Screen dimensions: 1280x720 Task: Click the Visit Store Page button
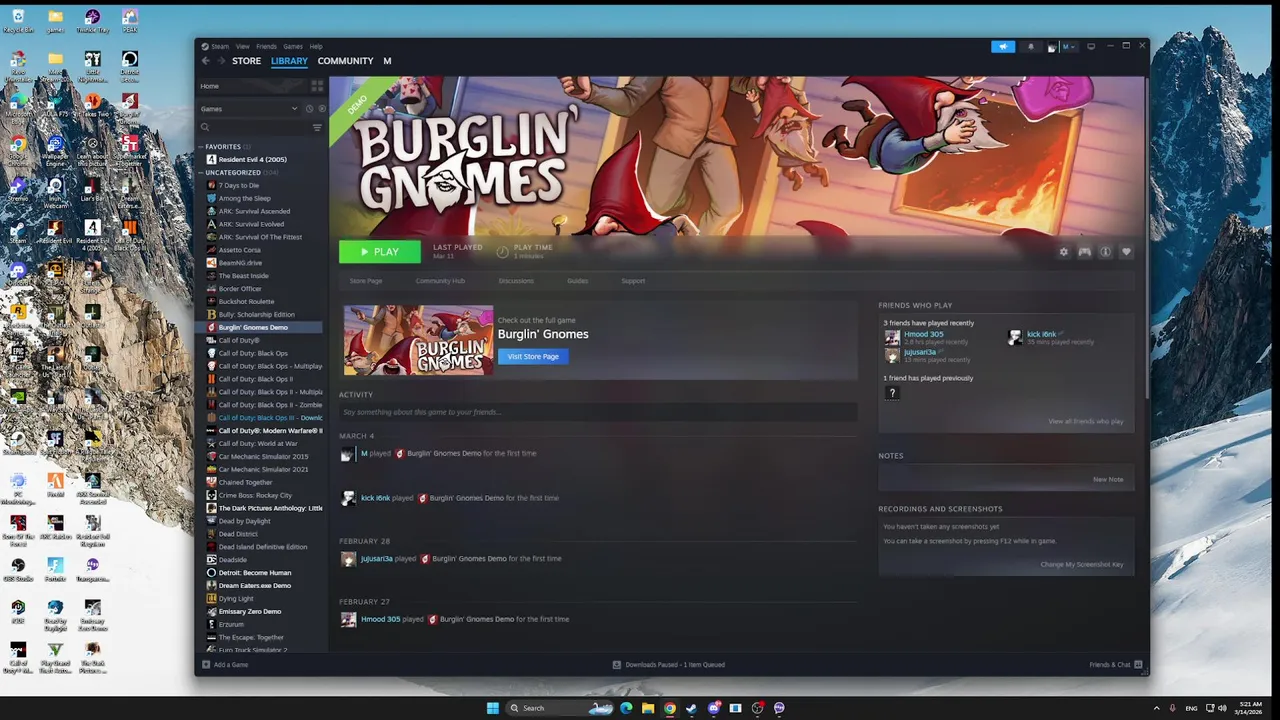(x=533, y=357)
